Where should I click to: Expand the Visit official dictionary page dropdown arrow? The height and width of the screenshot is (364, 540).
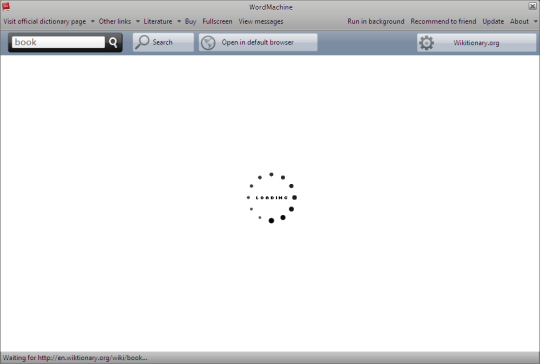[93, 21]
